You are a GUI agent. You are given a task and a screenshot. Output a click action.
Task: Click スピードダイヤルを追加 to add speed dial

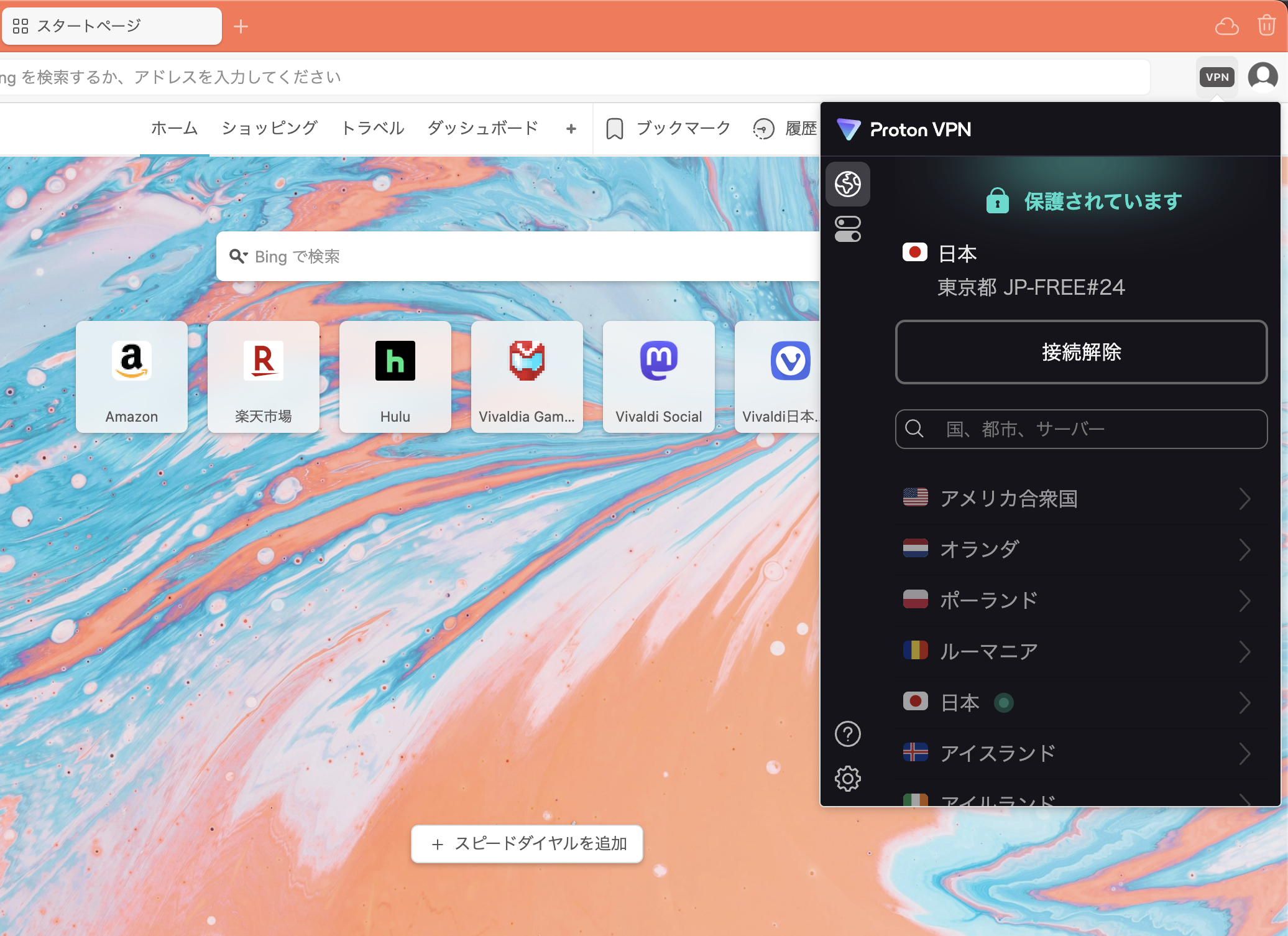coord(527,844)
